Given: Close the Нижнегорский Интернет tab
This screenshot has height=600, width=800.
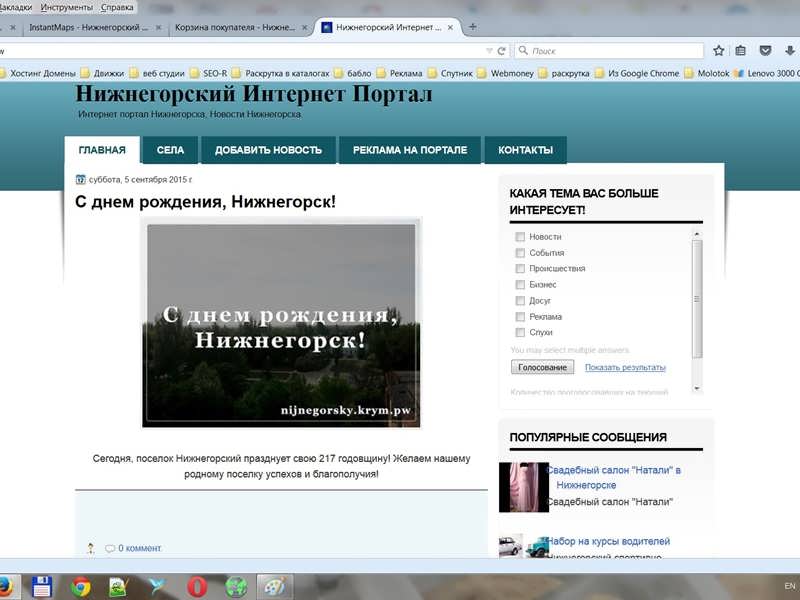Looking at the screenshot, I should click(x=450, y=28).
